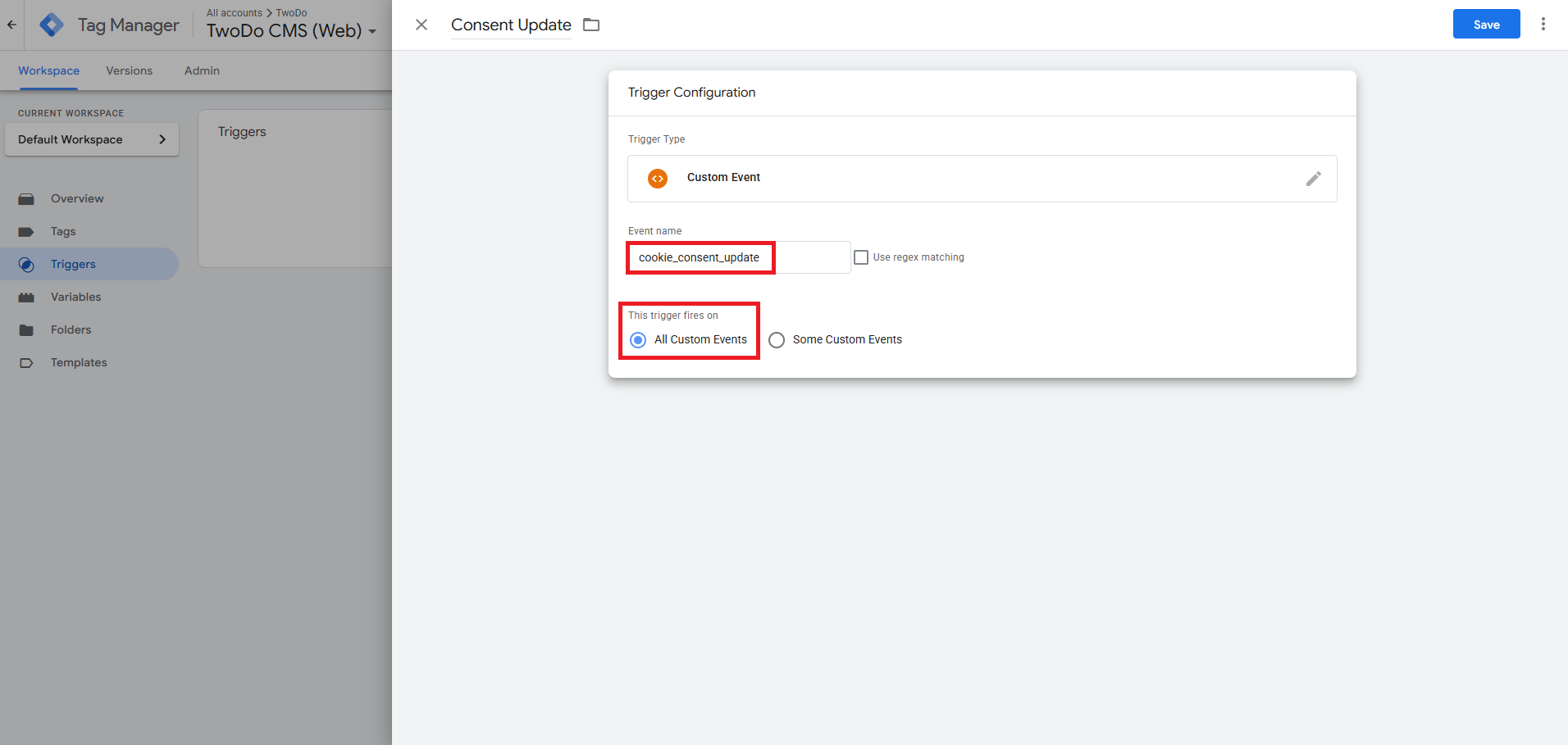Go to Tags in the sidebar

(x=63, y=231)
